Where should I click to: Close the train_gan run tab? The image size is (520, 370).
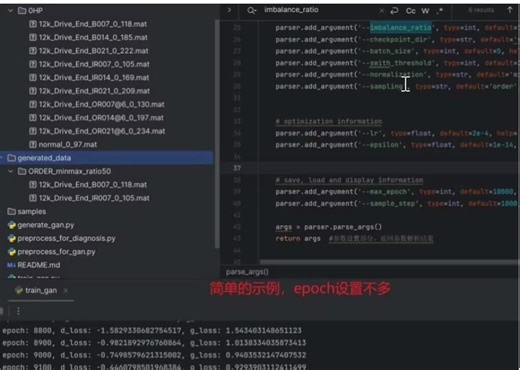click(66, 291)
